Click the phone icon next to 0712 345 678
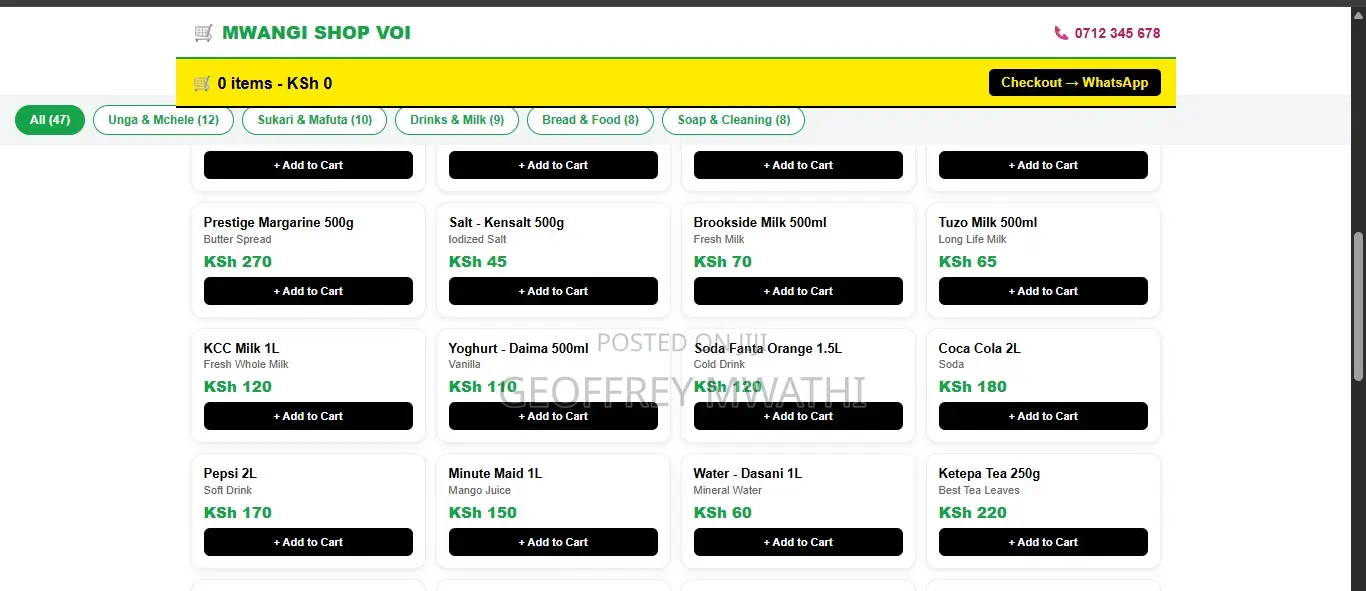The width and height of the screenshot is (1366, 591). point(1061,33)
